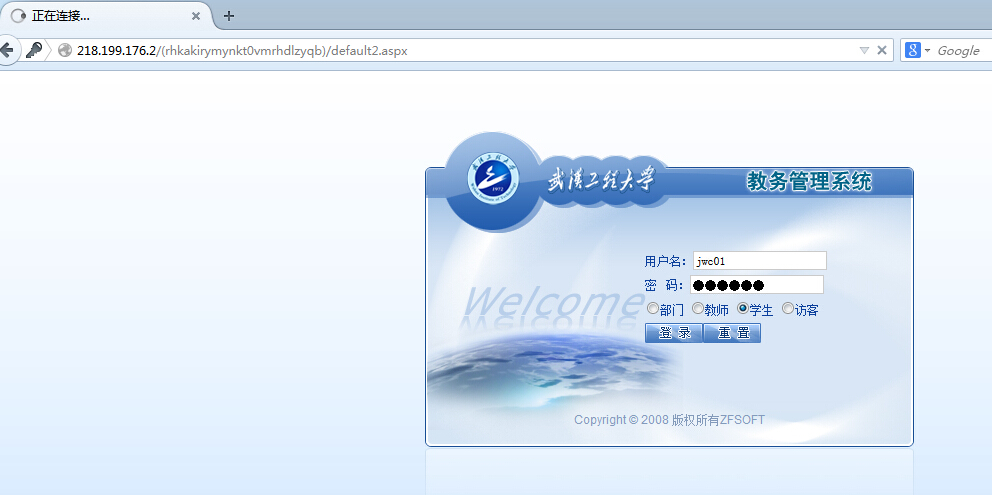Select the 部门 radio button

tap(652, 309)
